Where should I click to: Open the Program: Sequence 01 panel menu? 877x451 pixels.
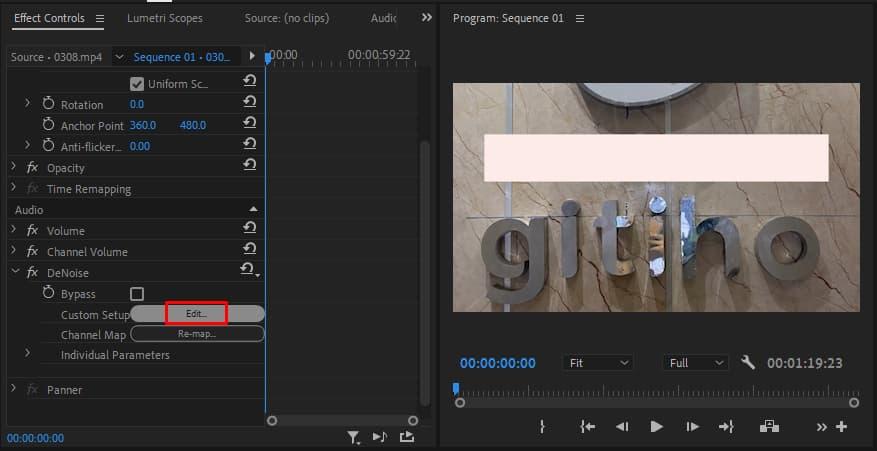580,18
